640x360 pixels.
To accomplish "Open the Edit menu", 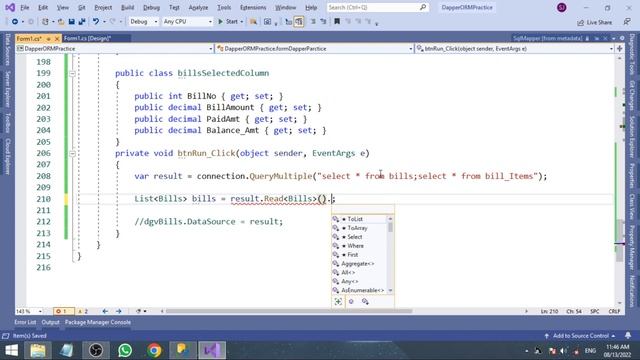I will [43, 7].
